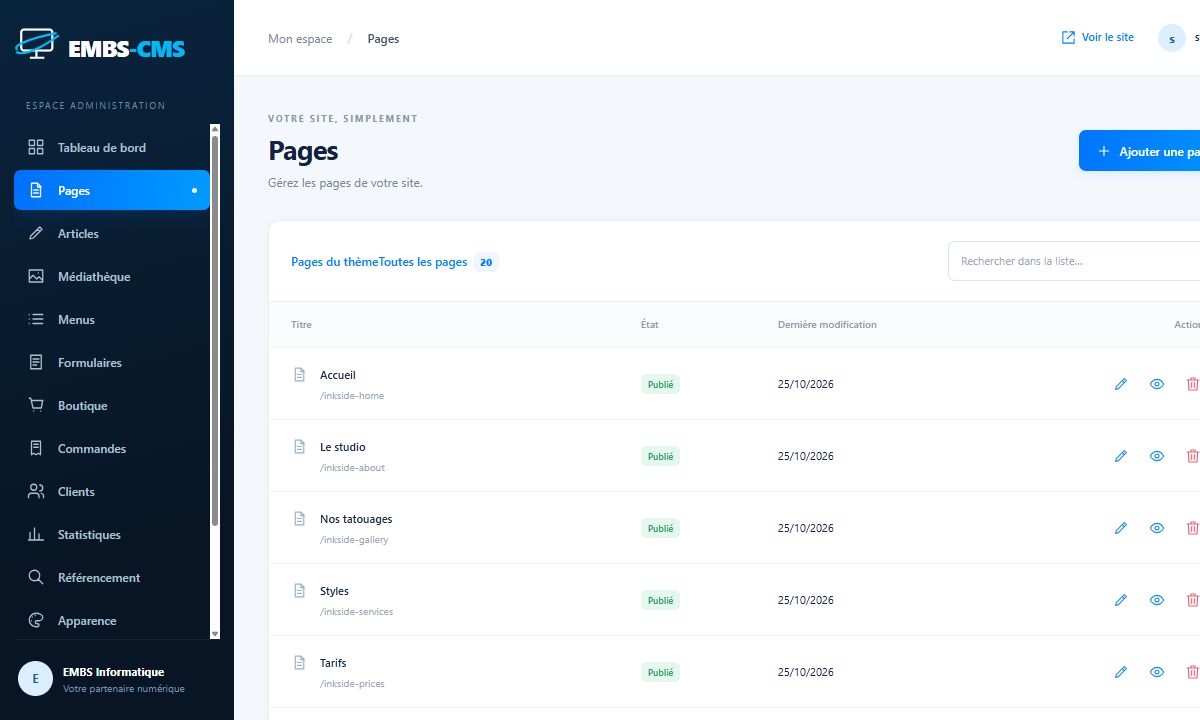The height and width of the screenshot is (720, 1200).
Task: Click Ajouter une page button
Action: pyautogui.click(x=1140, y=151)
